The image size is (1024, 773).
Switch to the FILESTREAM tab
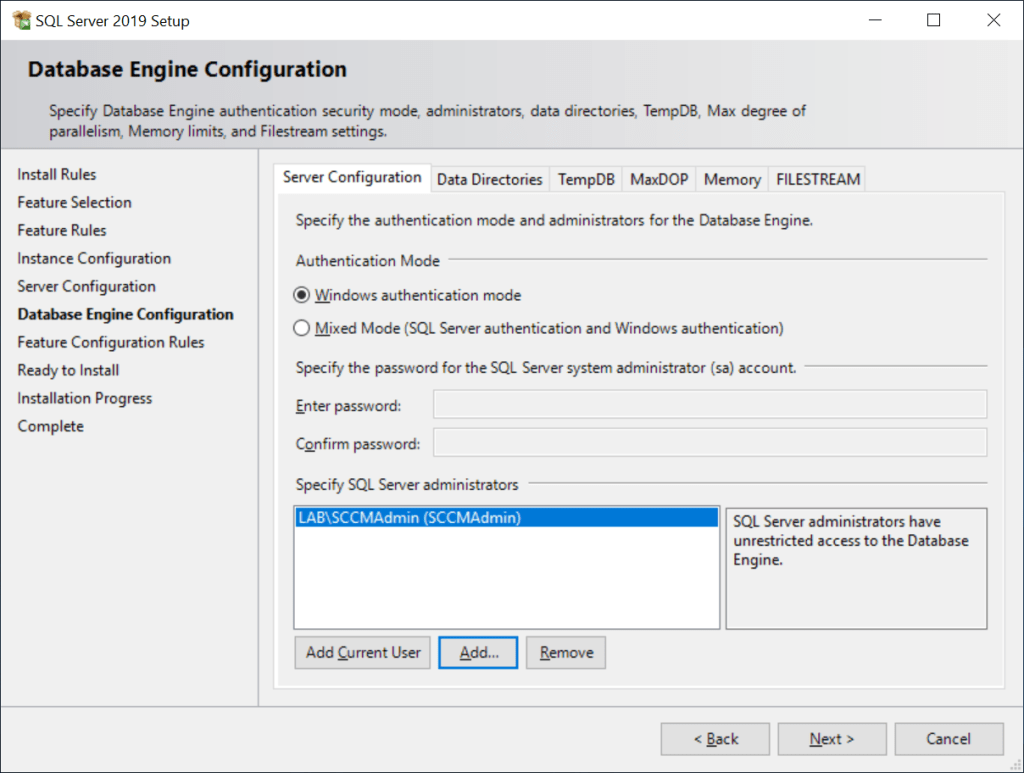tap(818, 179)
